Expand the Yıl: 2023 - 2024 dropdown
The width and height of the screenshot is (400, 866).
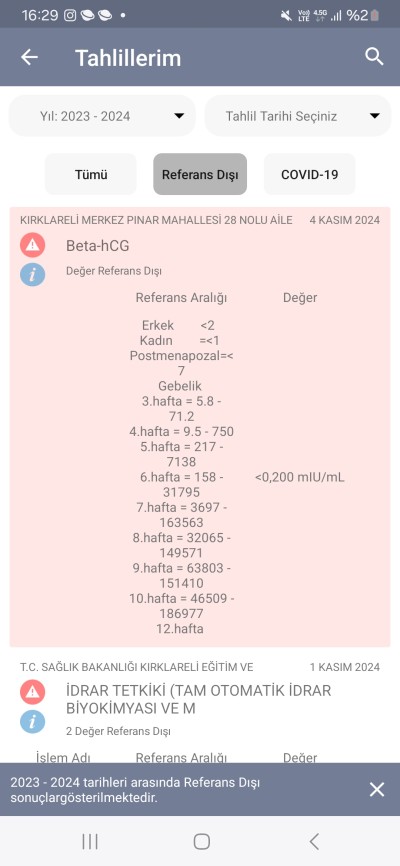(x=102, y=116)
